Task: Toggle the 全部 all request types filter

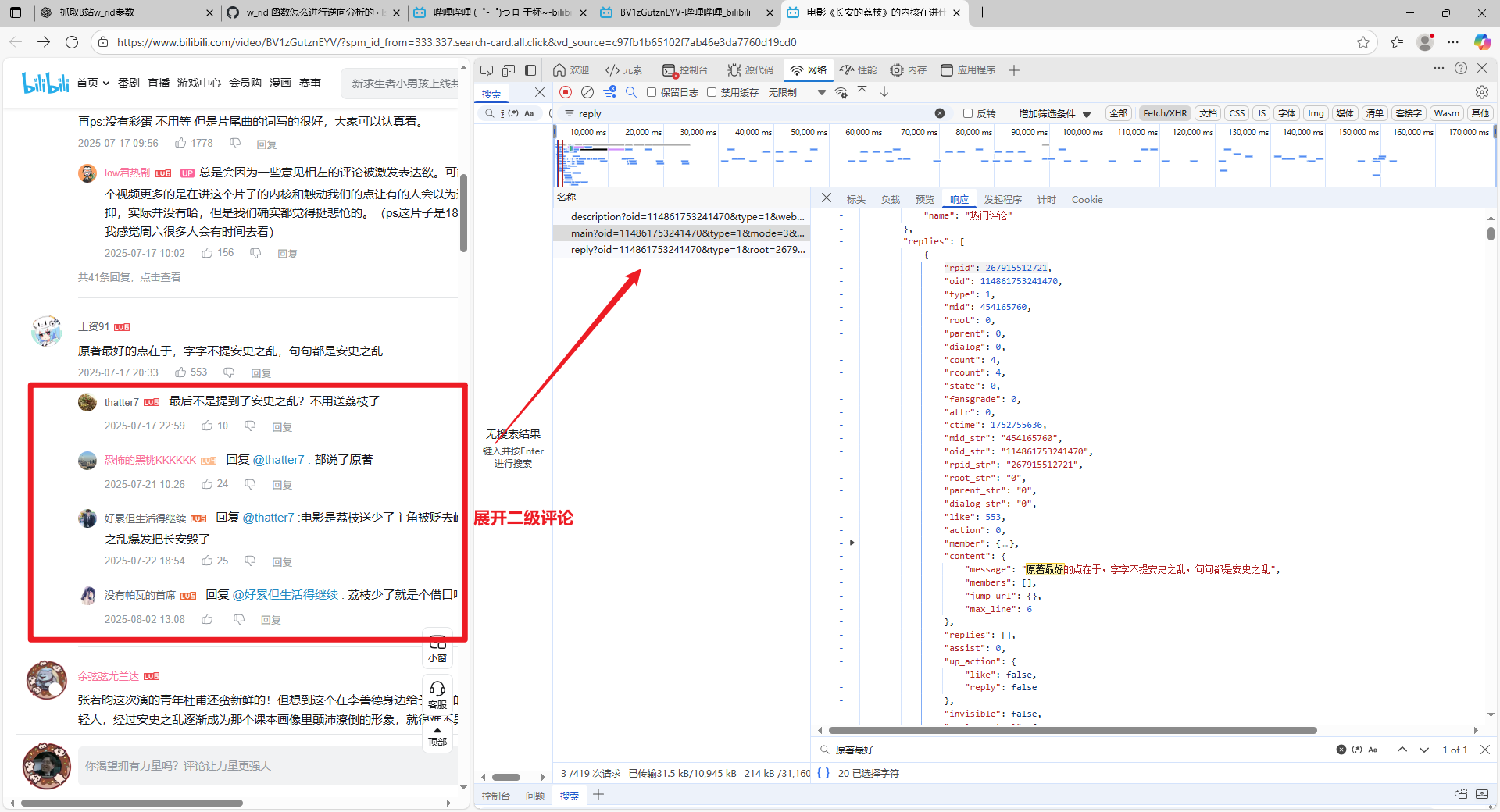Action: tap(1119, 113)
